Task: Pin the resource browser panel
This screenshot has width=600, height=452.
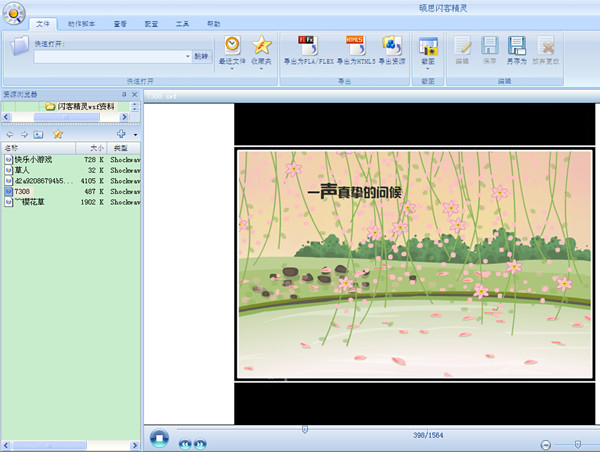Action: (x=124, y=95)
